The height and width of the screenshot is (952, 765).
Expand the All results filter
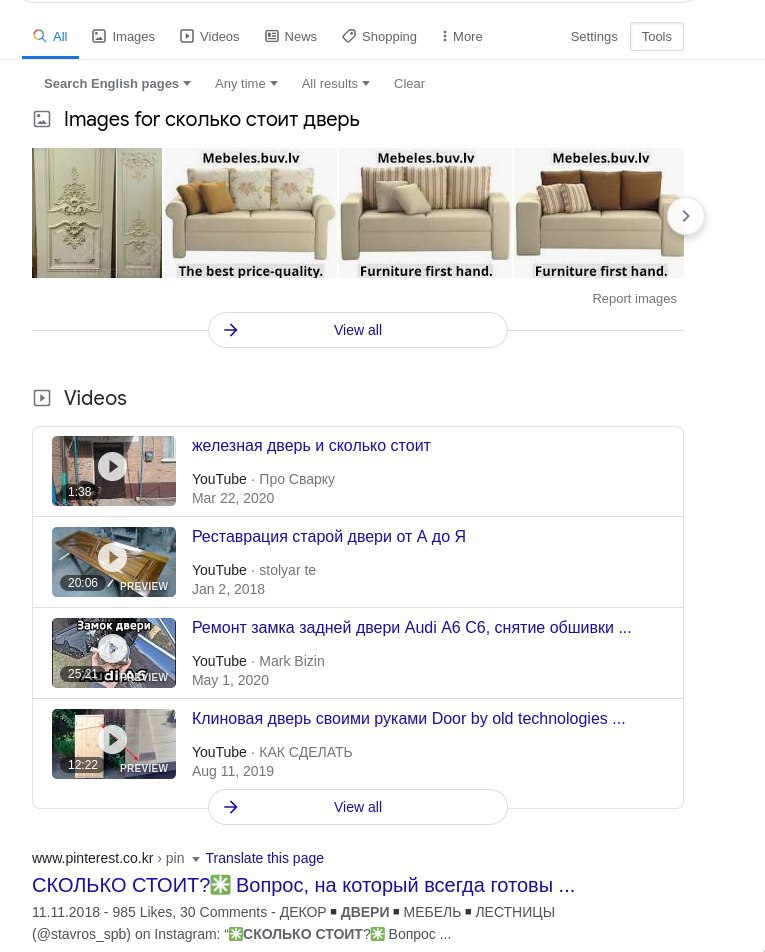pos(336,84)
